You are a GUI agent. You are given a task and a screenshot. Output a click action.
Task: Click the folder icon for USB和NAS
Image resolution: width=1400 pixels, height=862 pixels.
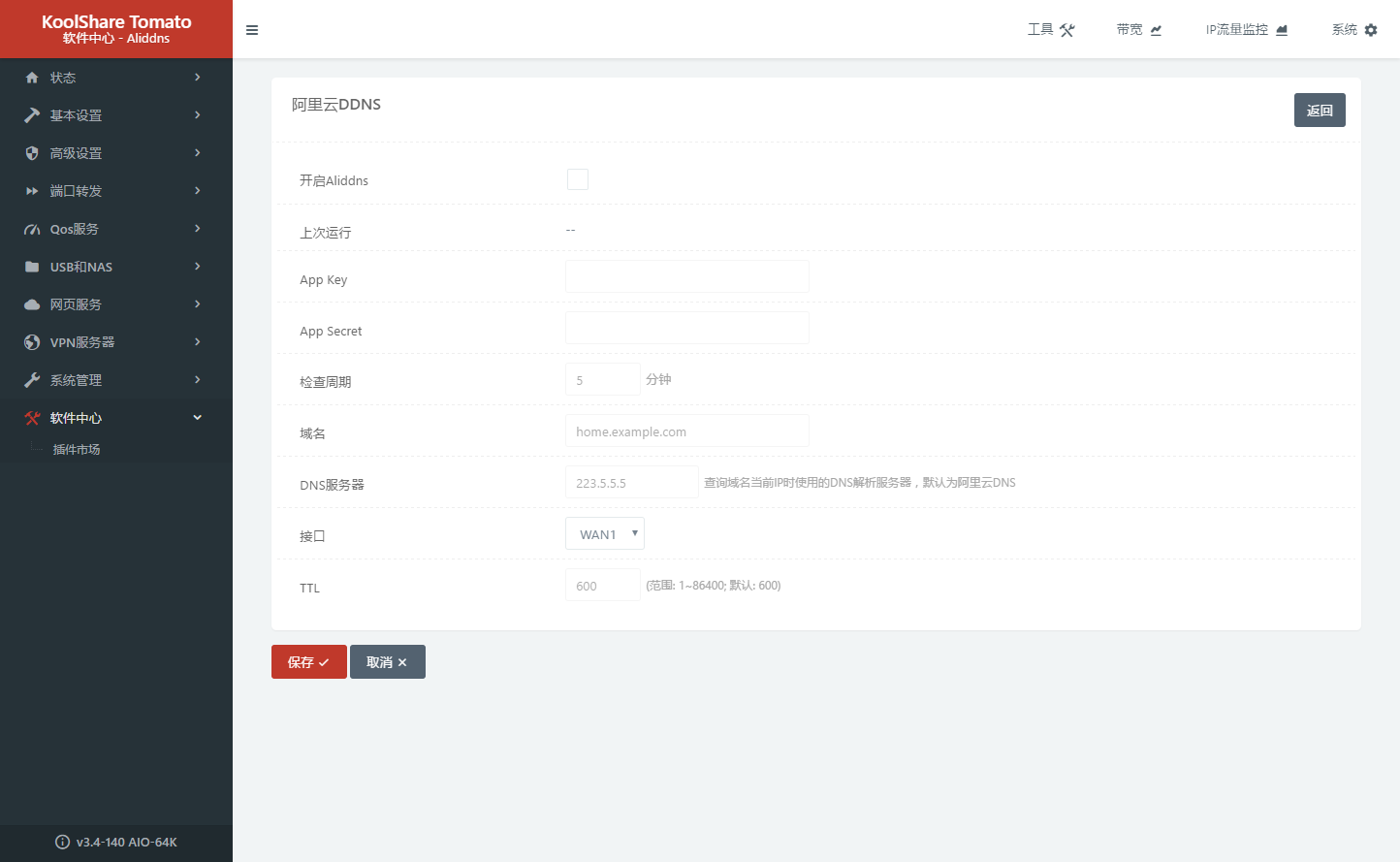point(32,267)
